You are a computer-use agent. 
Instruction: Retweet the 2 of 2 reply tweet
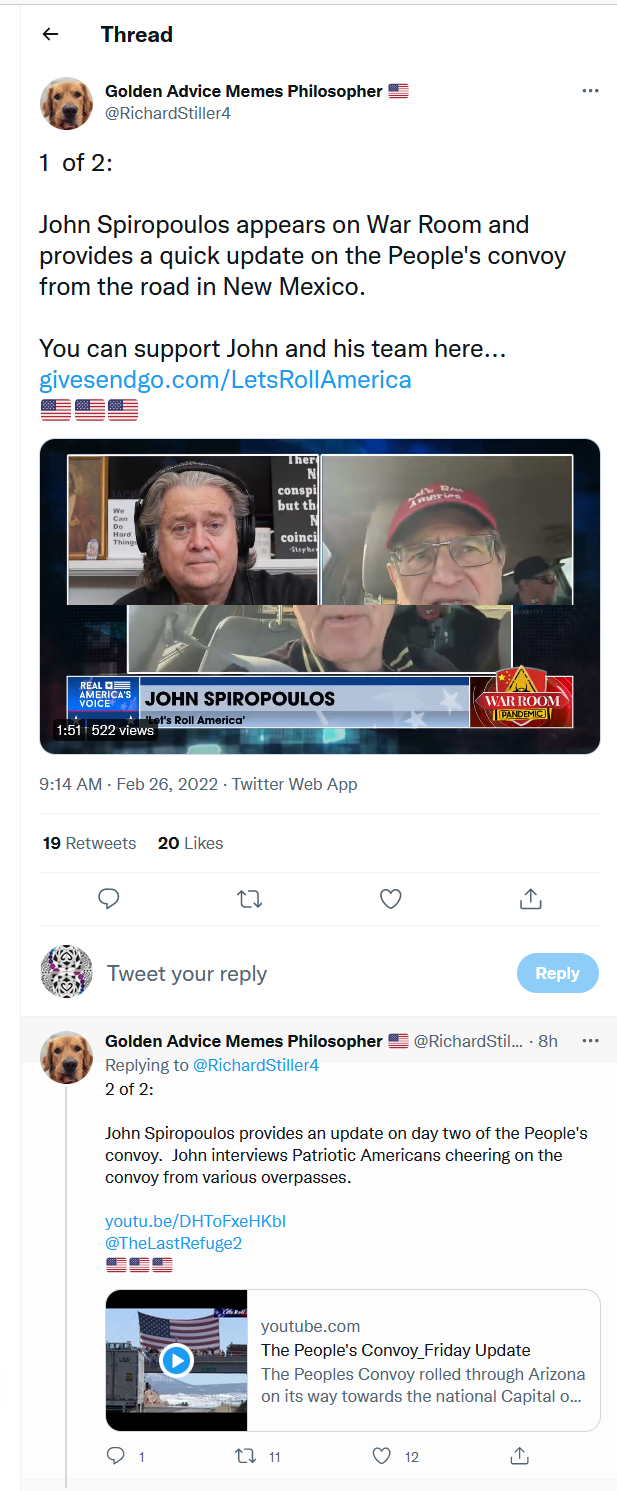[x=244, y=1456]
